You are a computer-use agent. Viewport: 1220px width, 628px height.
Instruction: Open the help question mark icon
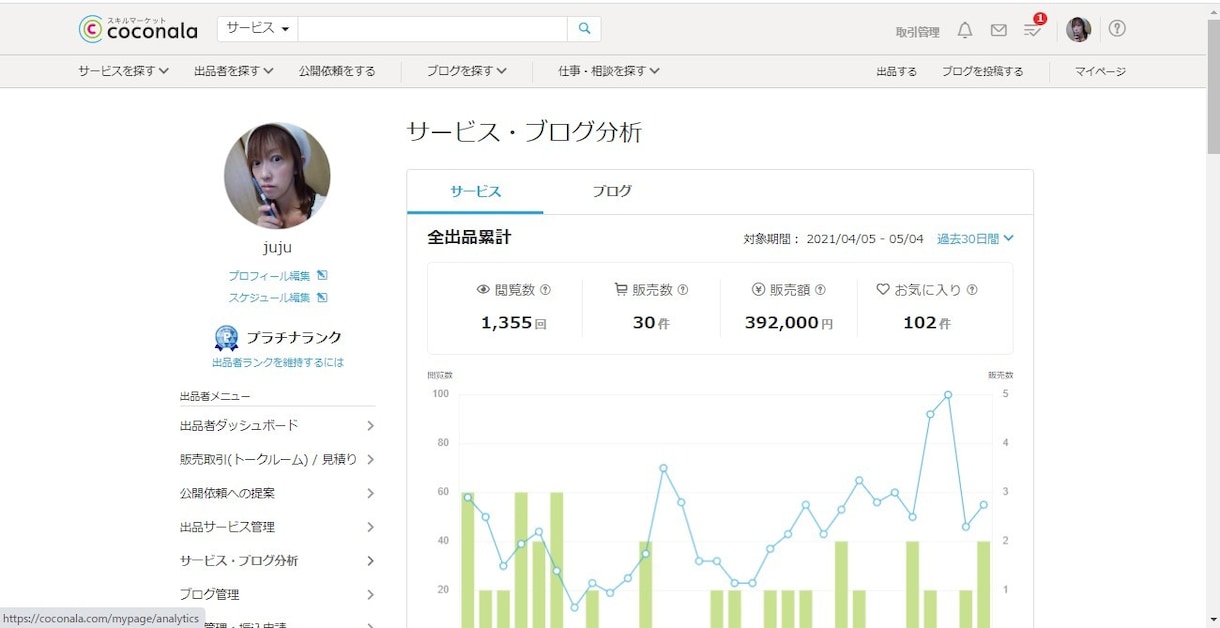click(1117, 28)
